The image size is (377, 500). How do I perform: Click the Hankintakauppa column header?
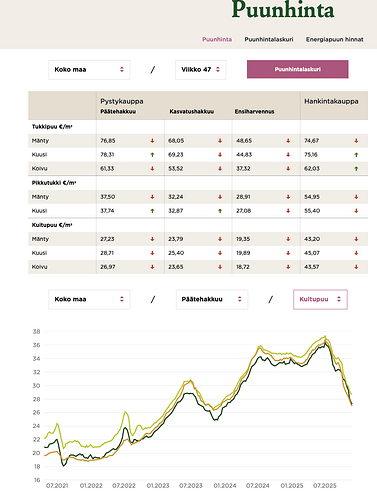331,101
